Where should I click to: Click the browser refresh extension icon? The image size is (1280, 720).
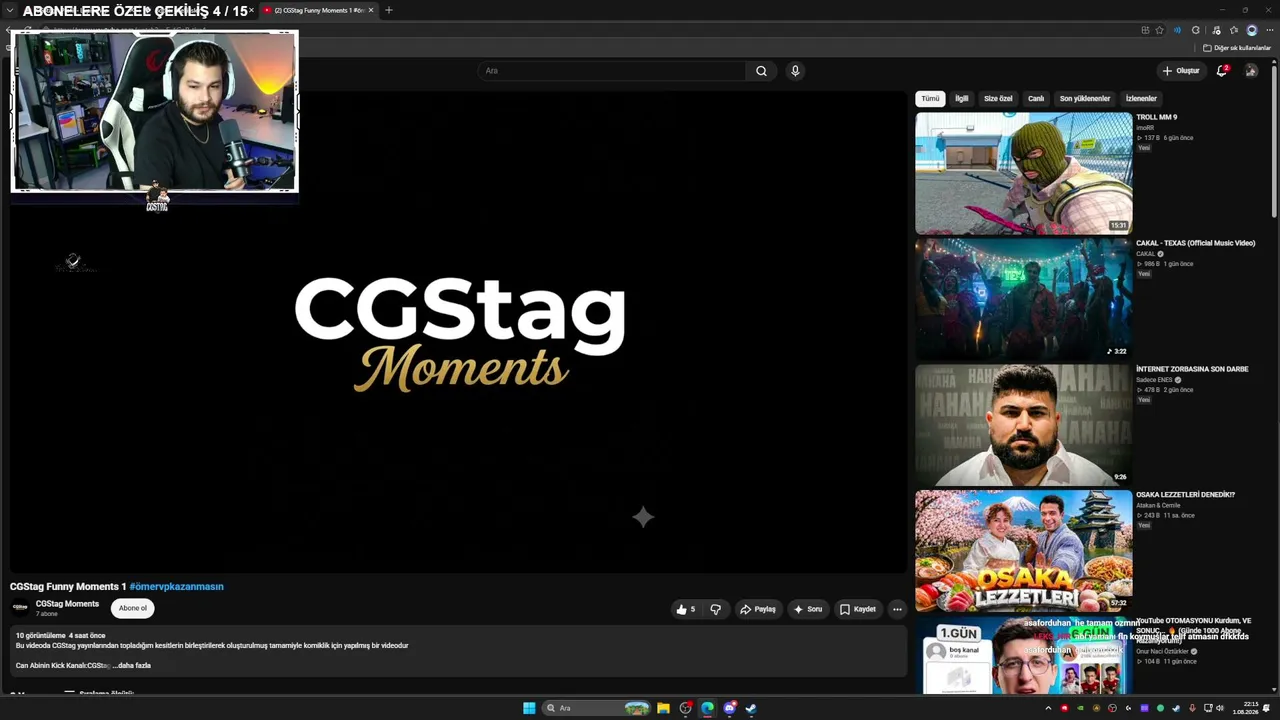1196,30
